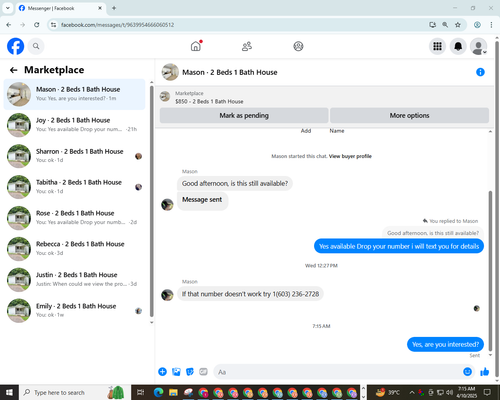Open the account profile avatar menu
The image size is (500, 400).
click(479, 46)
